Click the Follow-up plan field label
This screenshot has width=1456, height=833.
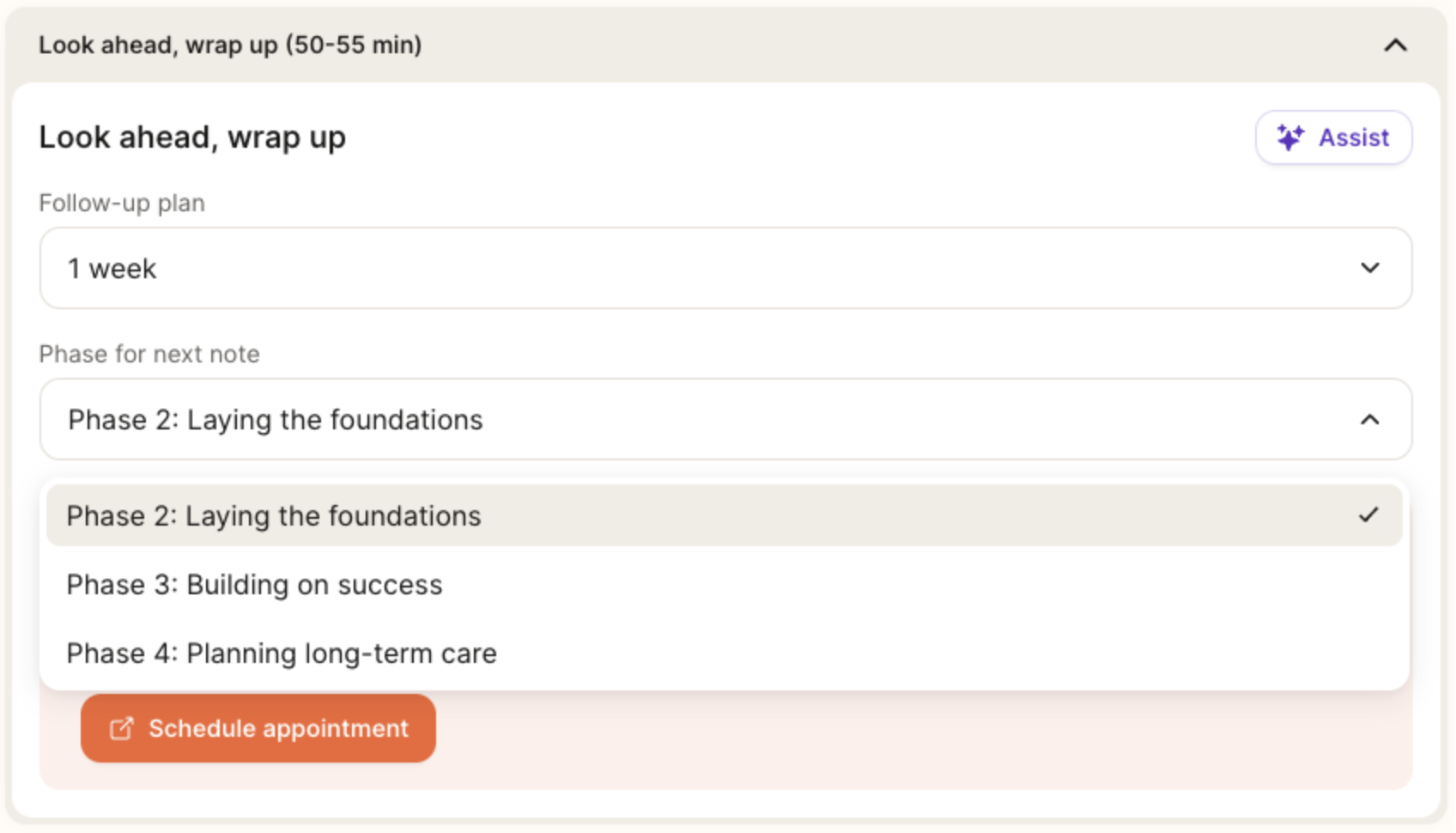coord(122,204)
